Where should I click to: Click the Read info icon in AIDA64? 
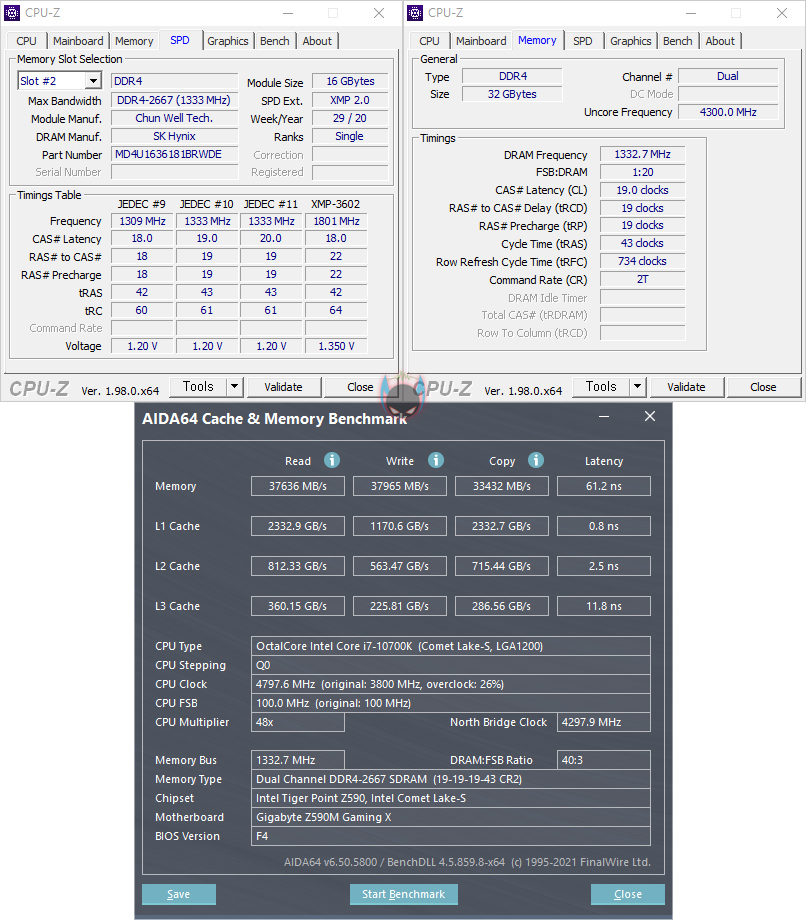tap(332, 460)
